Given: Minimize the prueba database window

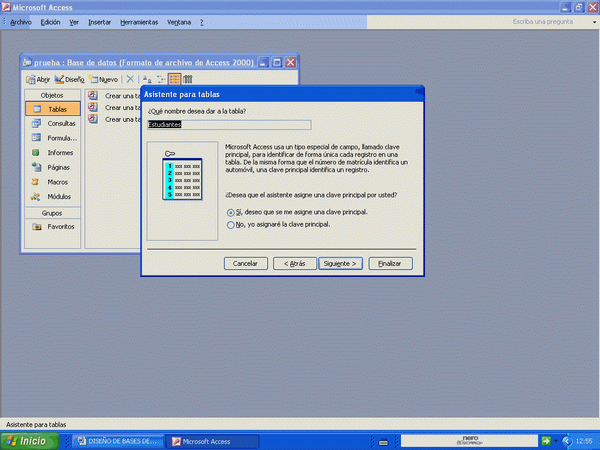Looking at the screenshot, I should pos(263,62).
